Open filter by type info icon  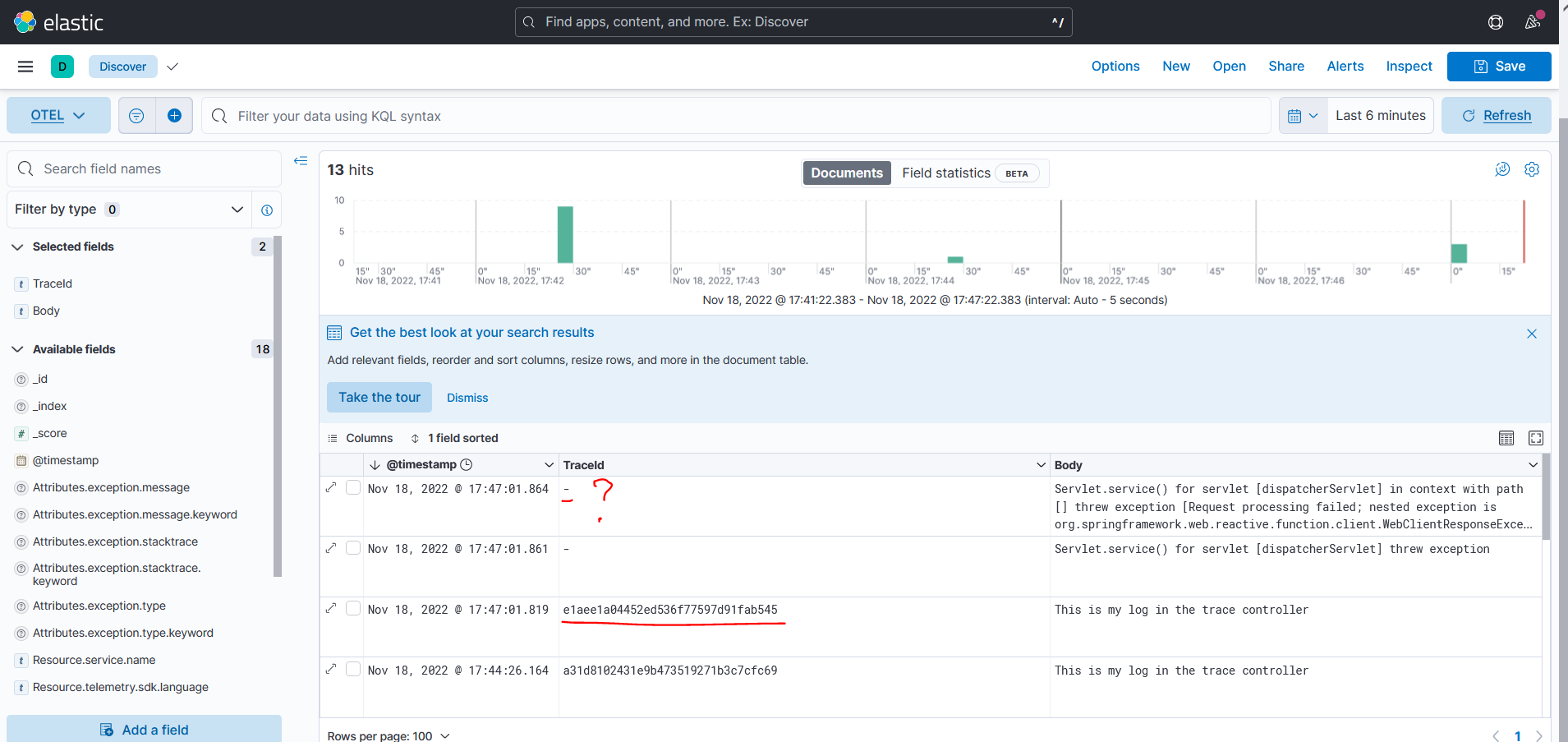[267, 210]
